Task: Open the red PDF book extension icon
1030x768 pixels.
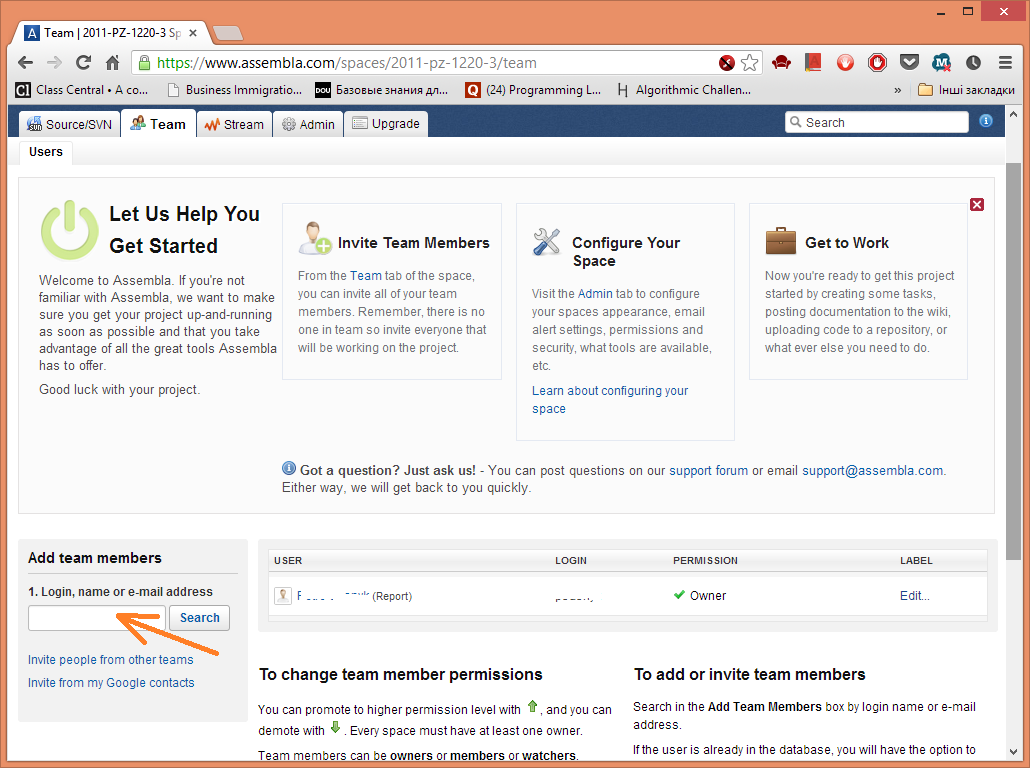Action: (x=813, y=63)
